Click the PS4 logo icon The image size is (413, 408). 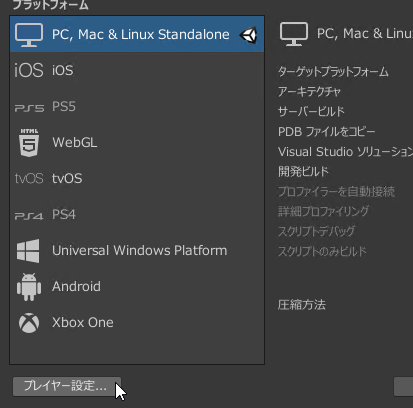(x=29, y=216)
